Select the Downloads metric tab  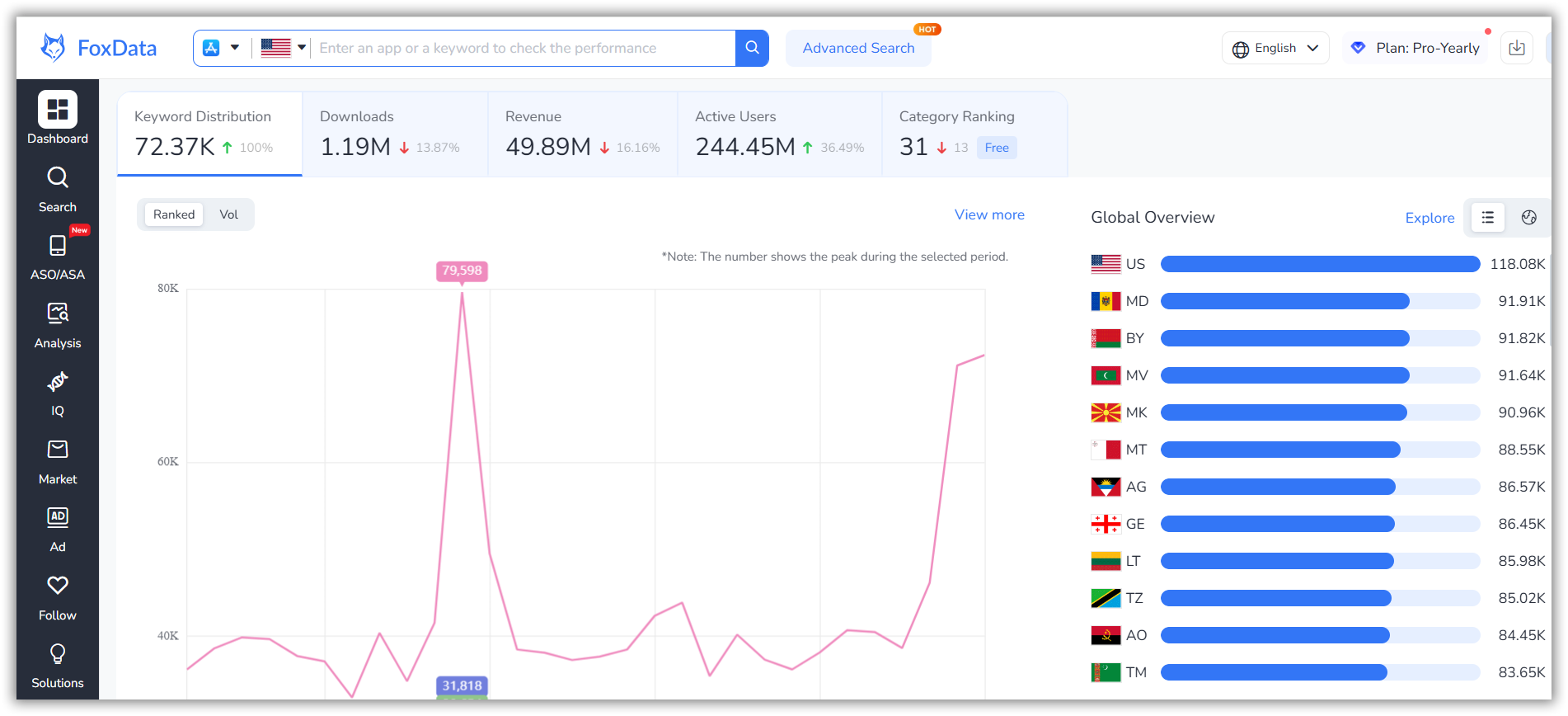(x=395, y=134)
